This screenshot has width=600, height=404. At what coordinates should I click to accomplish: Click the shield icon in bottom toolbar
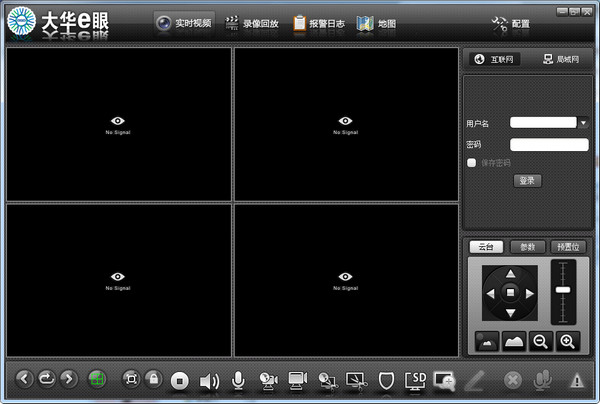[387, 380]
